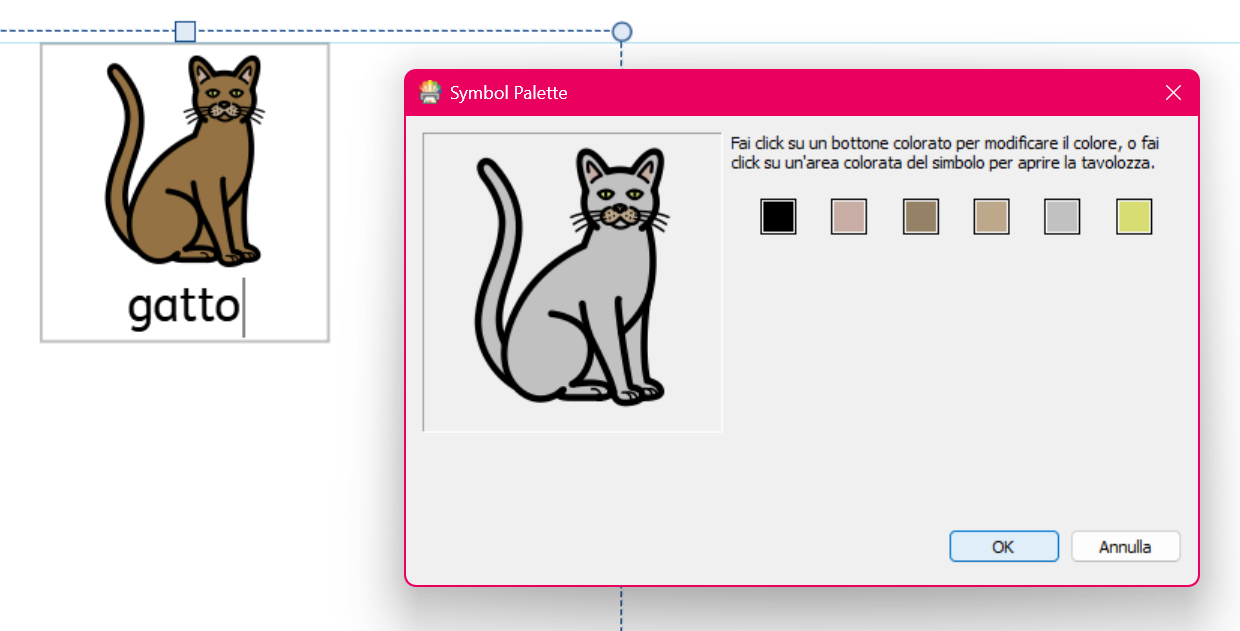Click the gray cat preview in palette
1240x631 pixels.
click(x=572, y=282)
